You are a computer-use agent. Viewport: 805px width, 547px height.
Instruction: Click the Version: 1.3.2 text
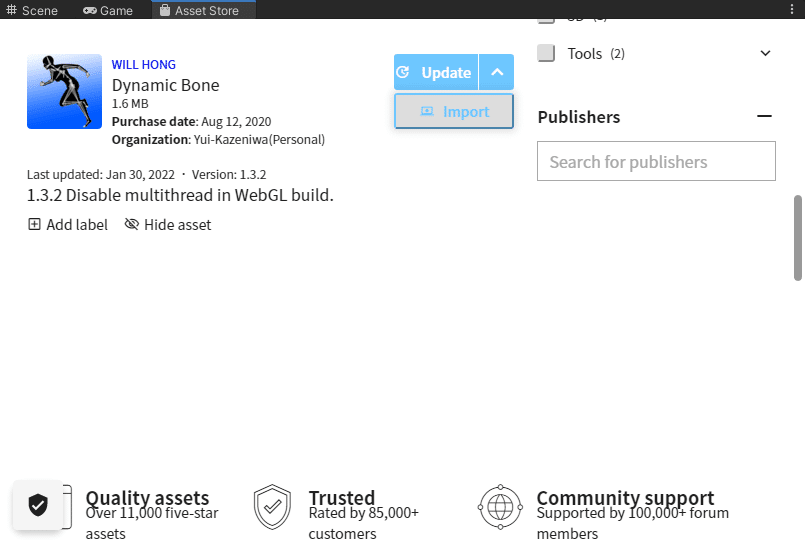click(229, 175)
